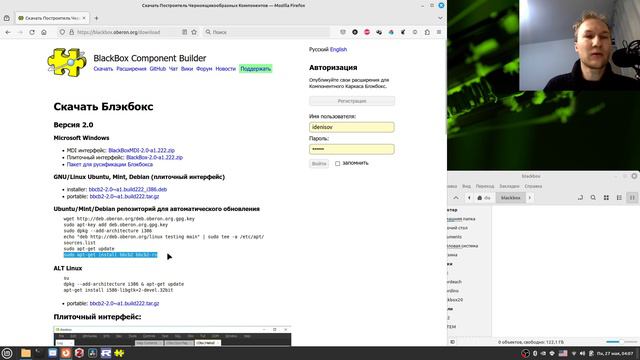This screenshot has height=360, width=640.
Task: Switch site language to English
Action: (338, 49)
